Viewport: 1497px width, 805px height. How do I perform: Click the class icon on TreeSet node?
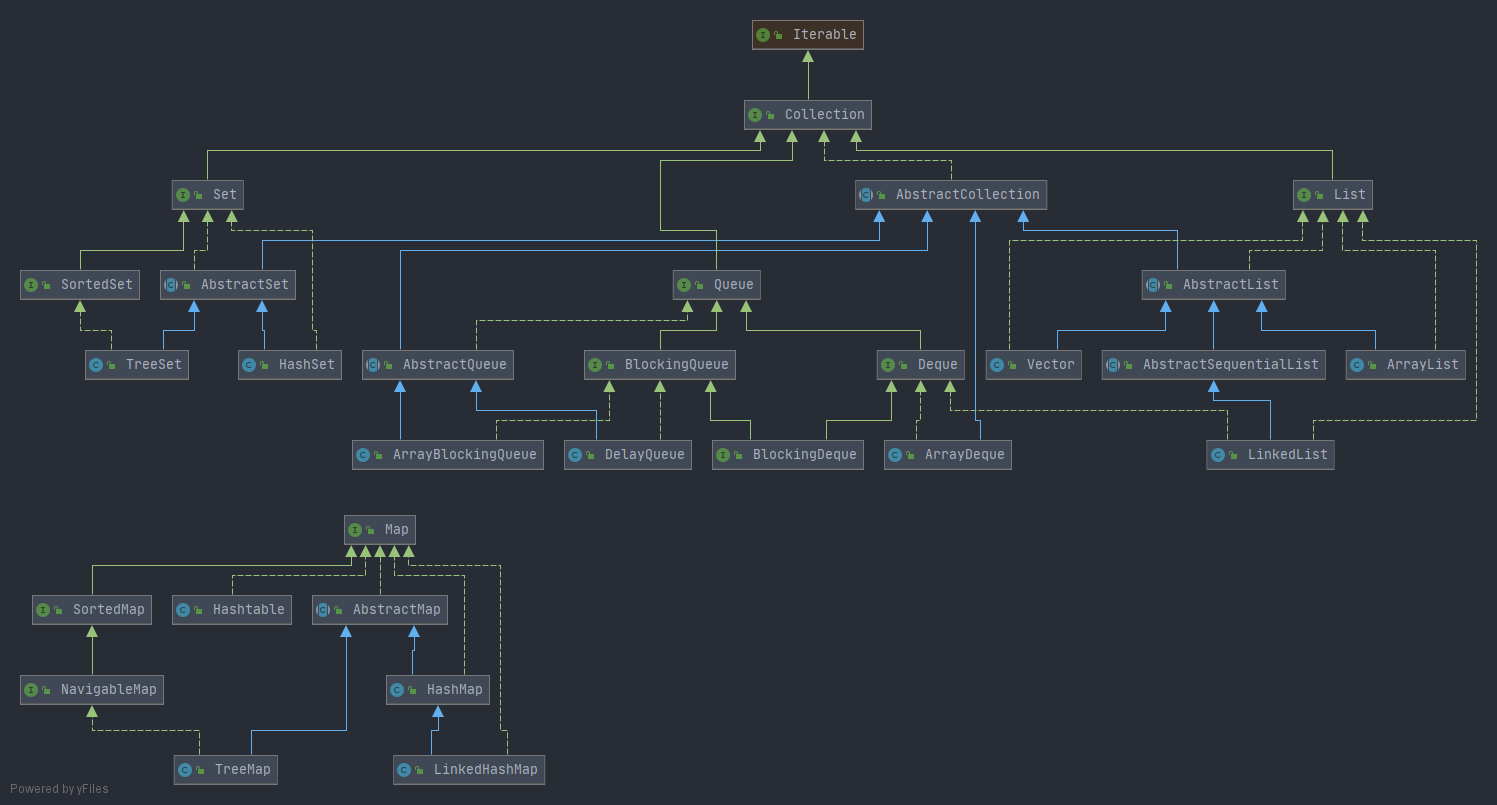pos(96,365)
